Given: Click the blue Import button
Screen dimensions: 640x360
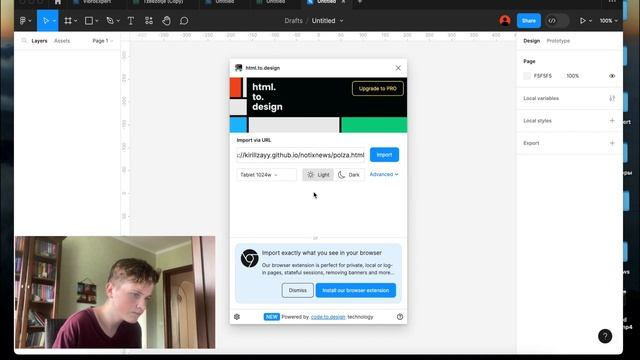Looking at the screenshot, I should click(x=384, y=155).
